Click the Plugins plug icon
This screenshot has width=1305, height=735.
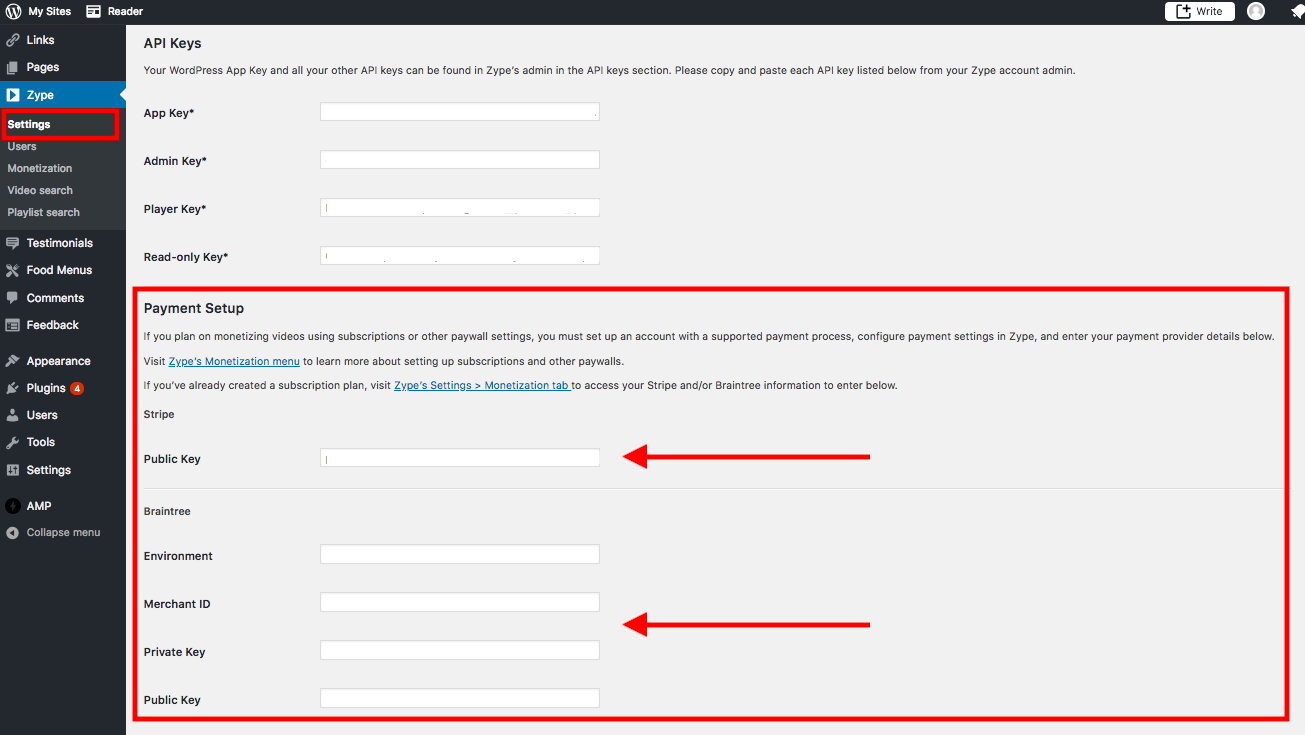[x=12, y=388]
